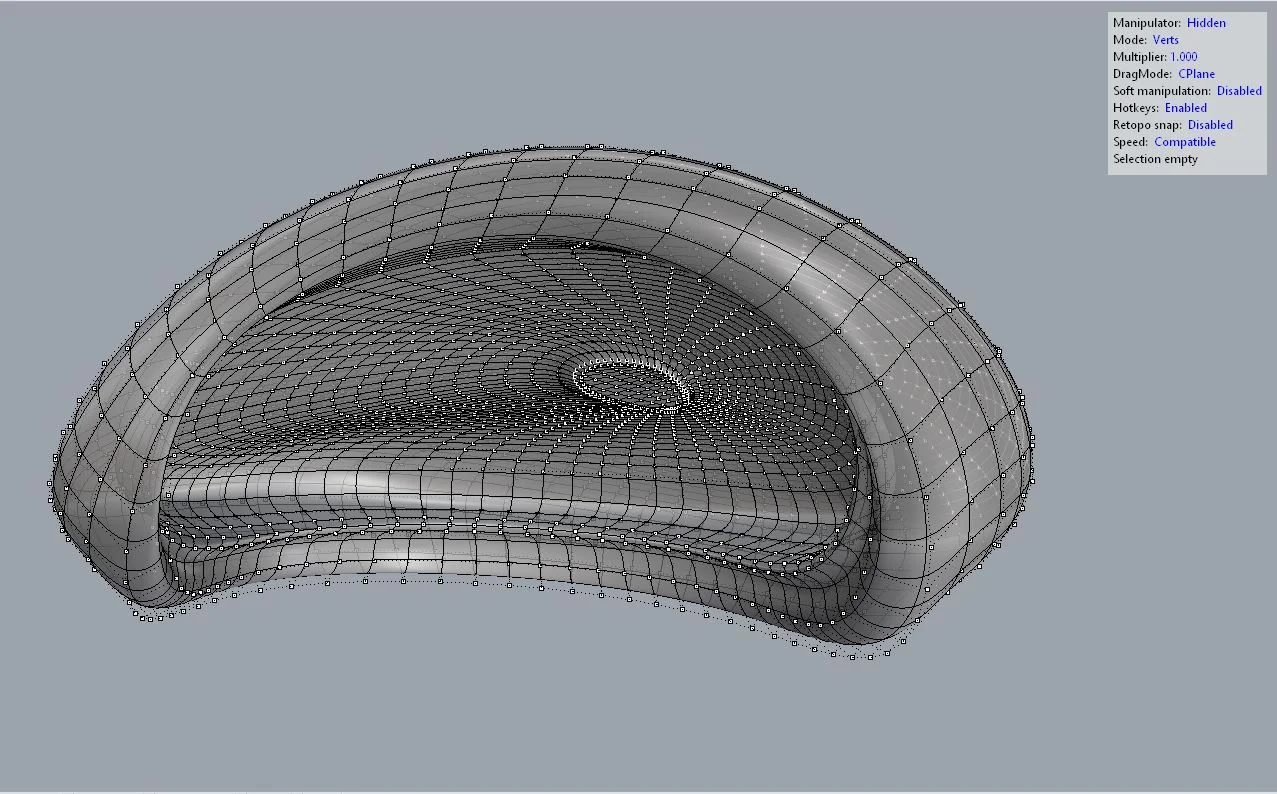
Task: Click the 'Soft manipulation:' label
Action: tap(1162, 91)
